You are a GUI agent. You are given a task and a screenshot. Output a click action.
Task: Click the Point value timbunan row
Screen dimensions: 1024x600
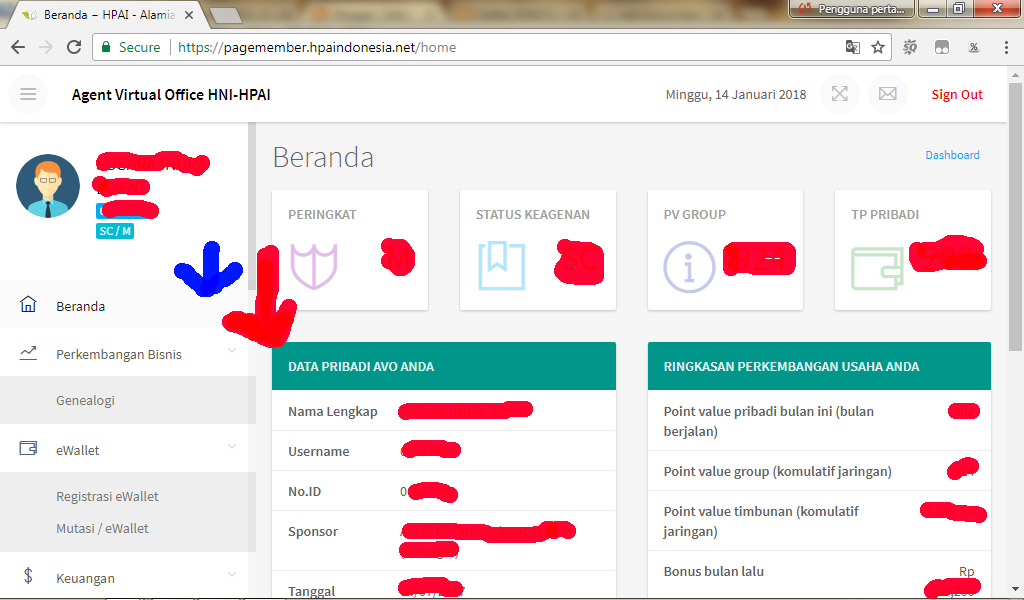point(819,521)
